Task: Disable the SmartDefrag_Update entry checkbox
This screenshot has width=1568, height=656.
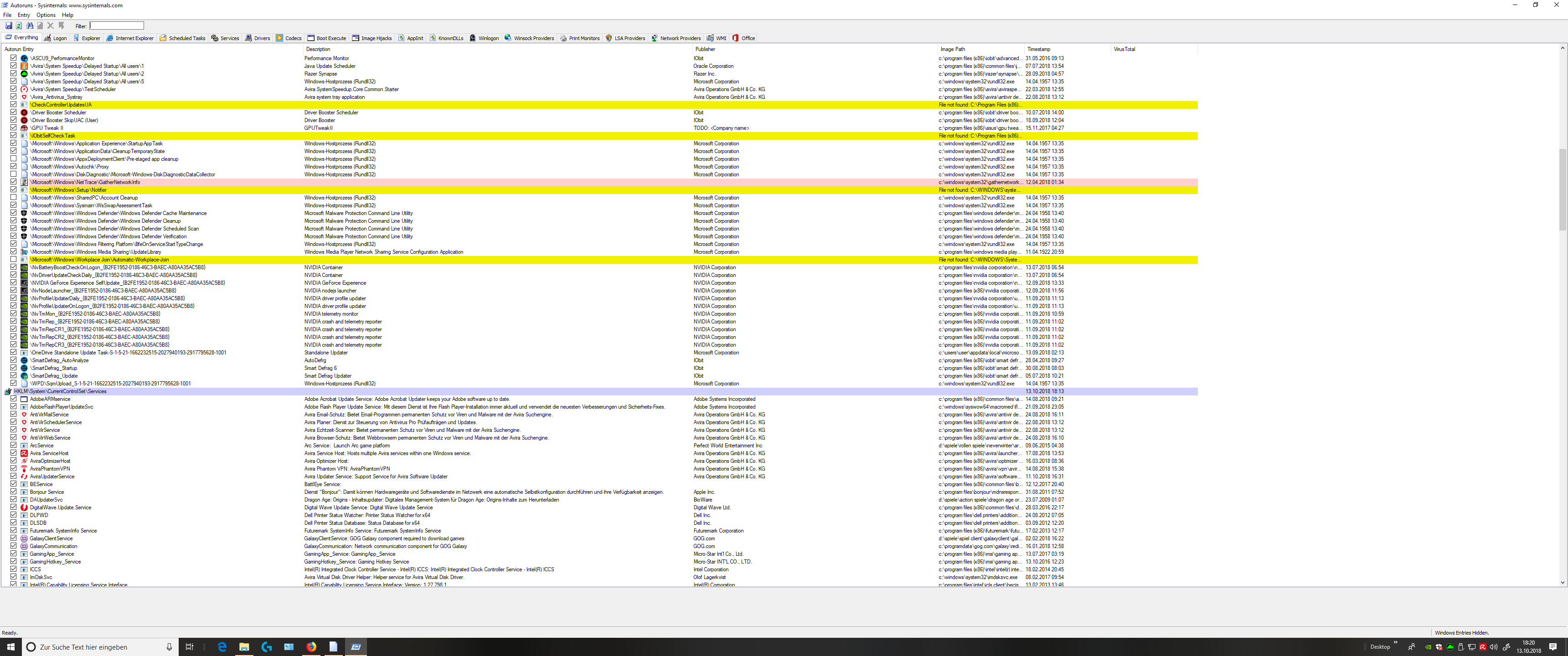Action: (x=13, y=375)
